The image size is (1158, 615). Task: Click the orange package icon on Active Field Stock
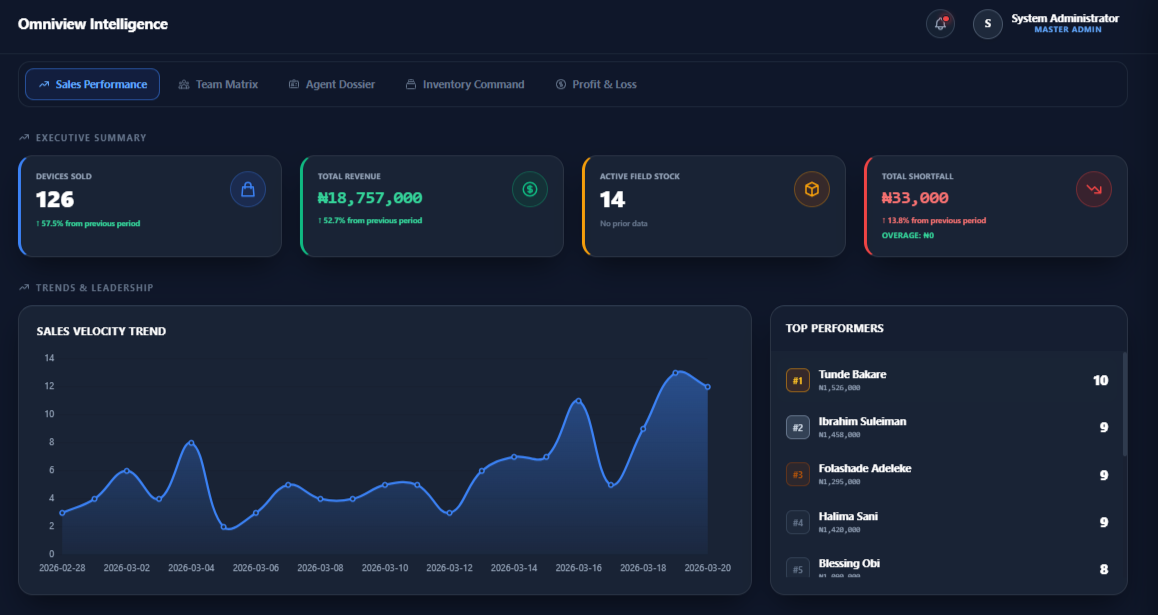(x=812, y=189)
